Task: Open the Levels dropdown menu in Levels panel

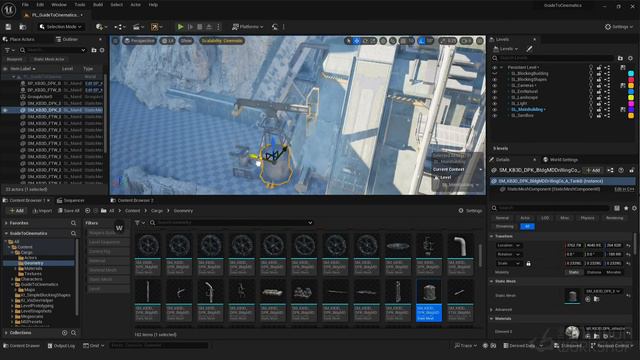Action: point(506,49)
